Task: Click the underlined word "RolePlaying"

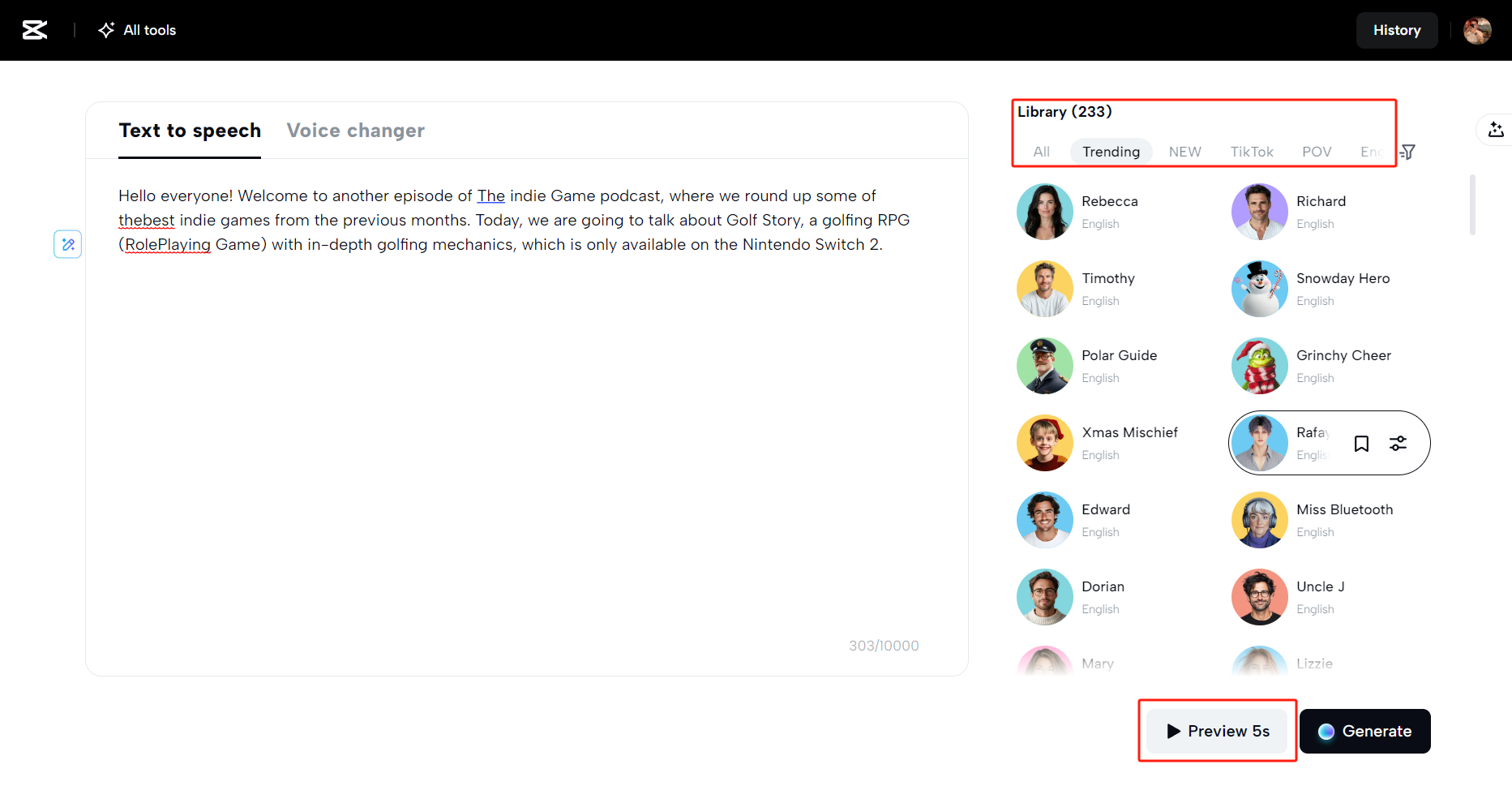Action: click(x=168, y=244)
